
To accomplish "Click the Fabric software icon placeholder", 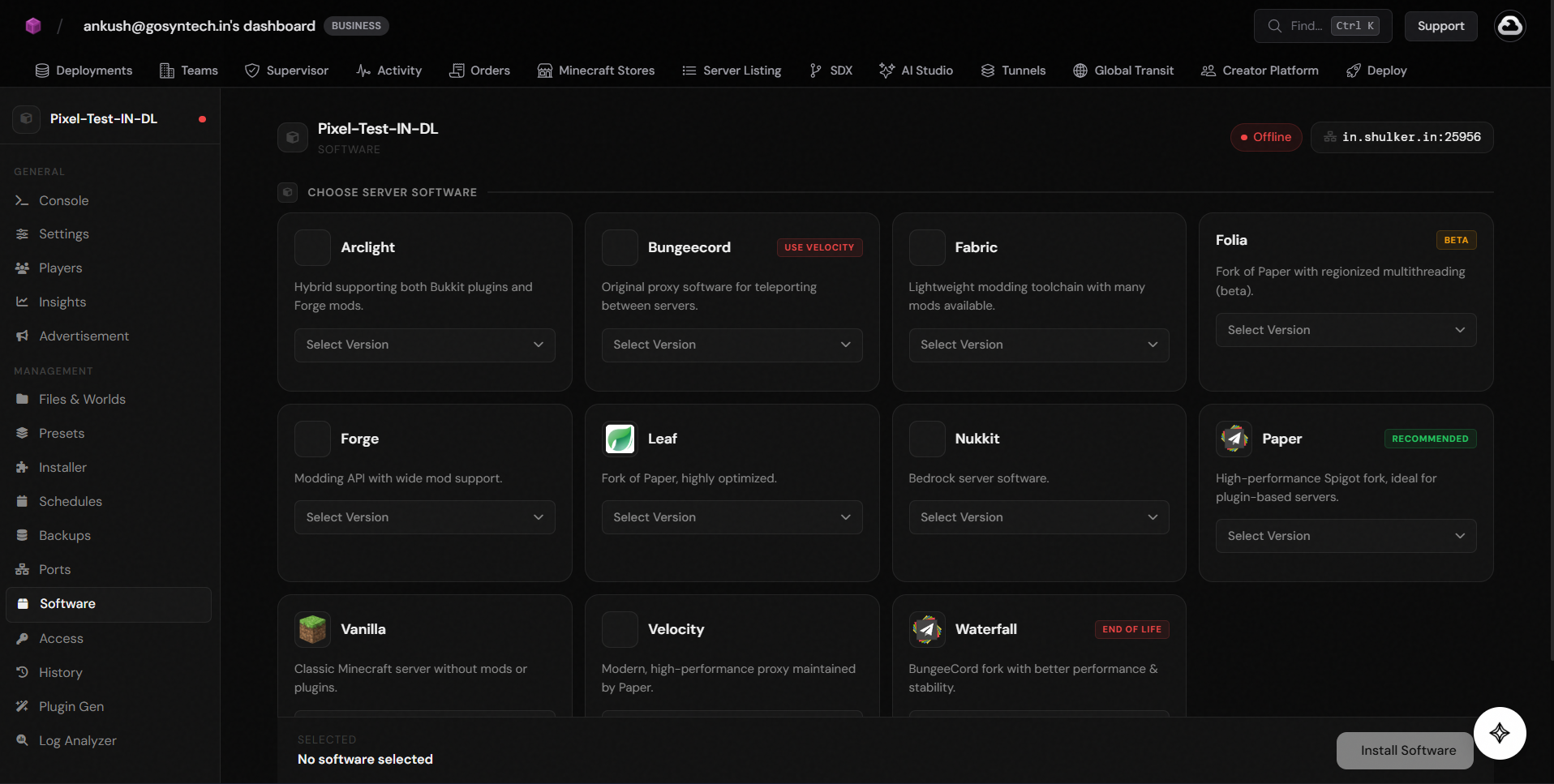I will [x=927, y=247].
